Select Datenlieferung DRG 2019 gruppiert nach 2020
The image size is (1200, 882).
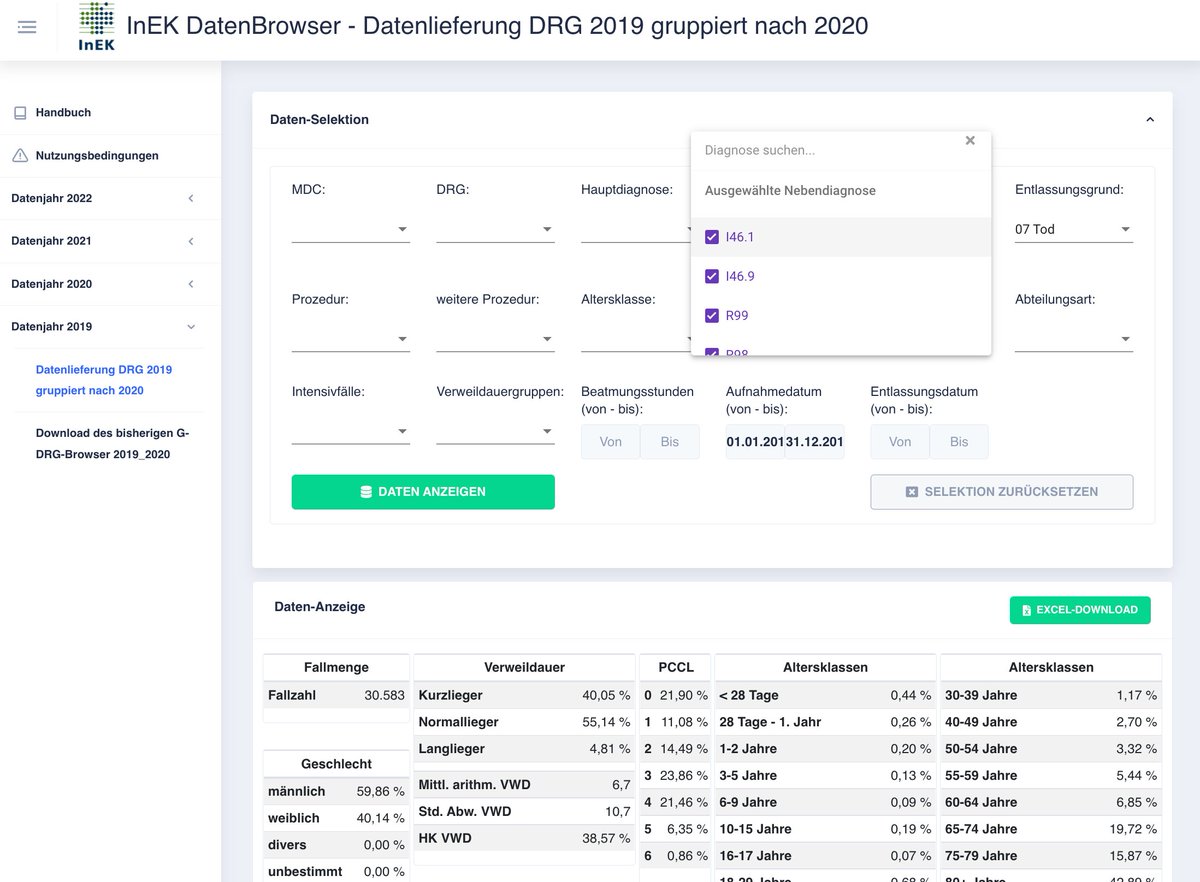[x=104, y=380]
